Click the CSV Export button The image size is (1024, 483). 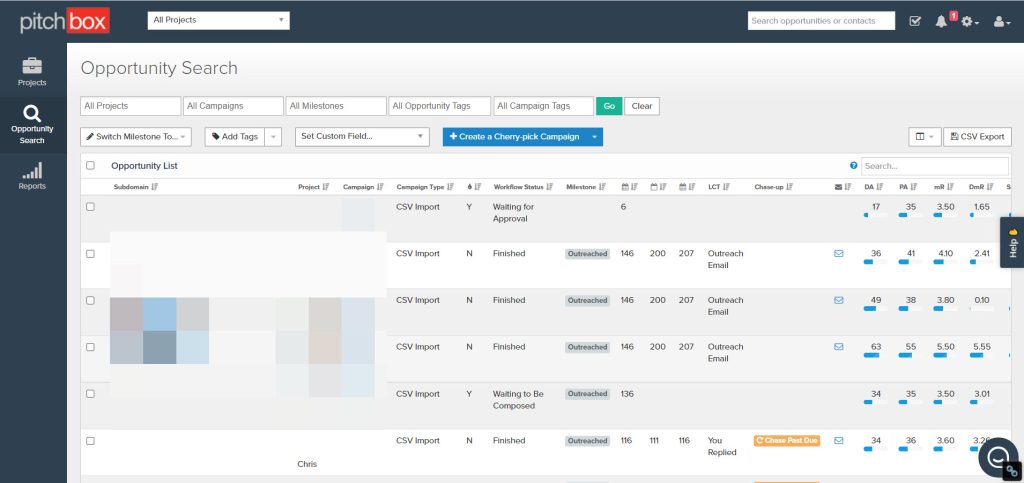tap(977, 136)
